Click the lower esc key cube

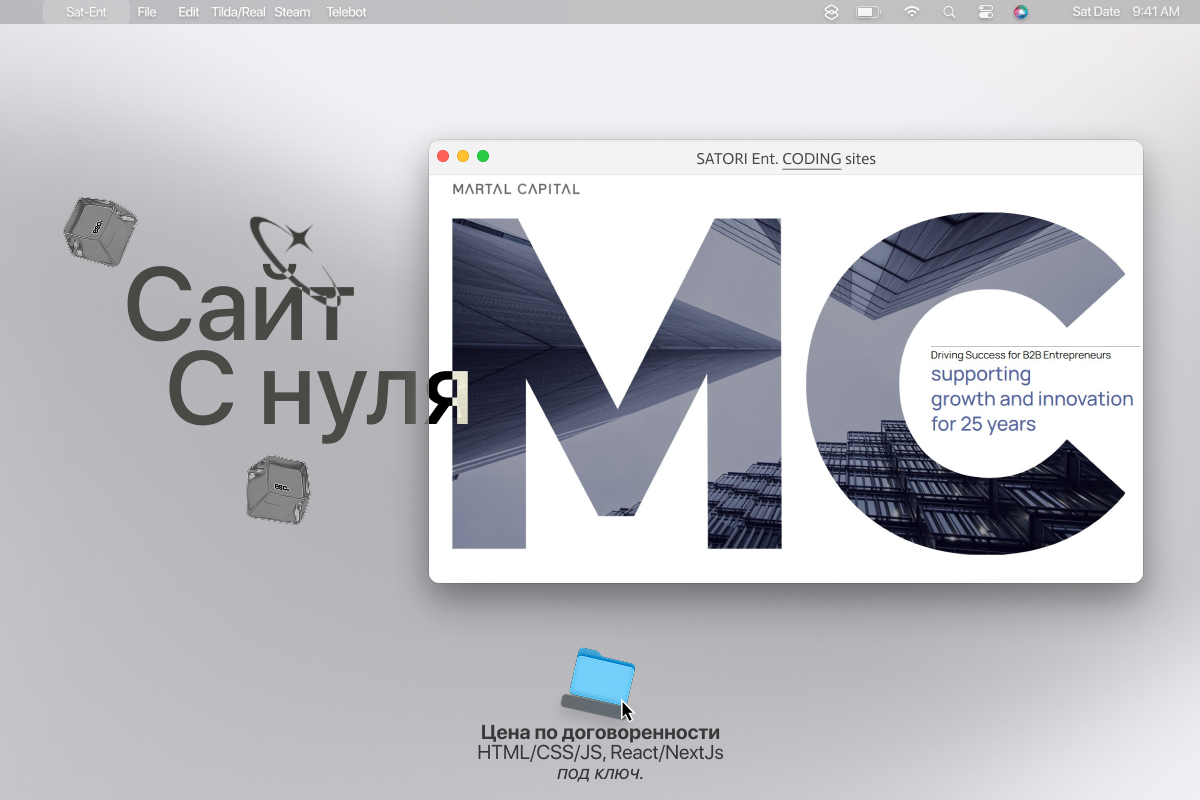(278, 489)
